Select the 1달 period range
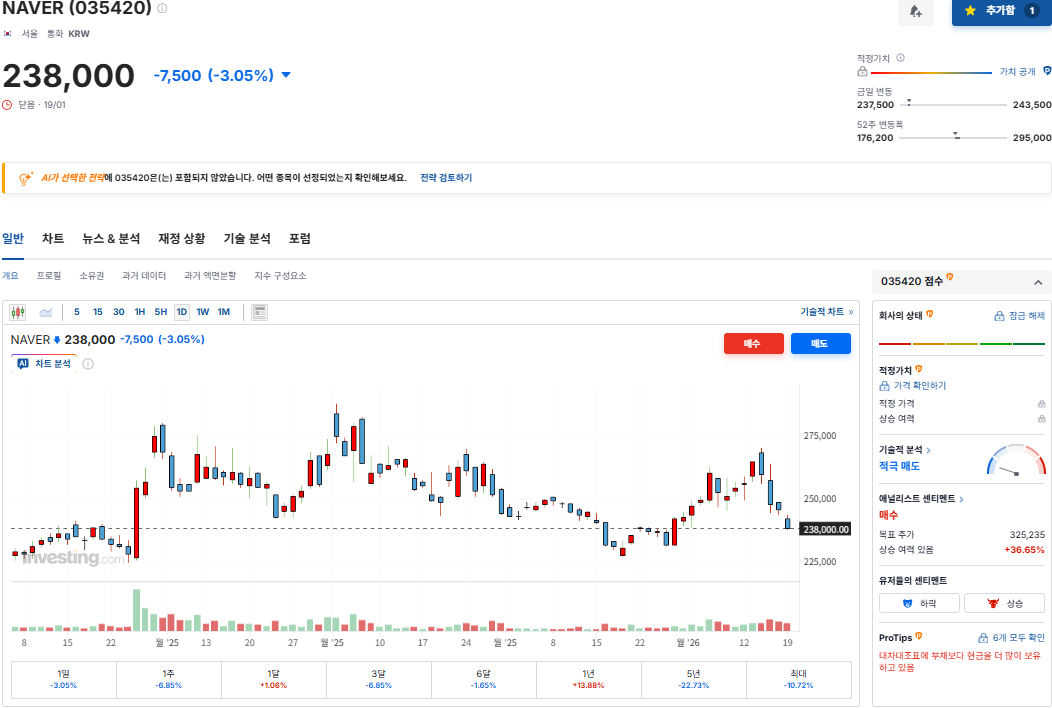The image size is (1052, 708). click(273, 679)
